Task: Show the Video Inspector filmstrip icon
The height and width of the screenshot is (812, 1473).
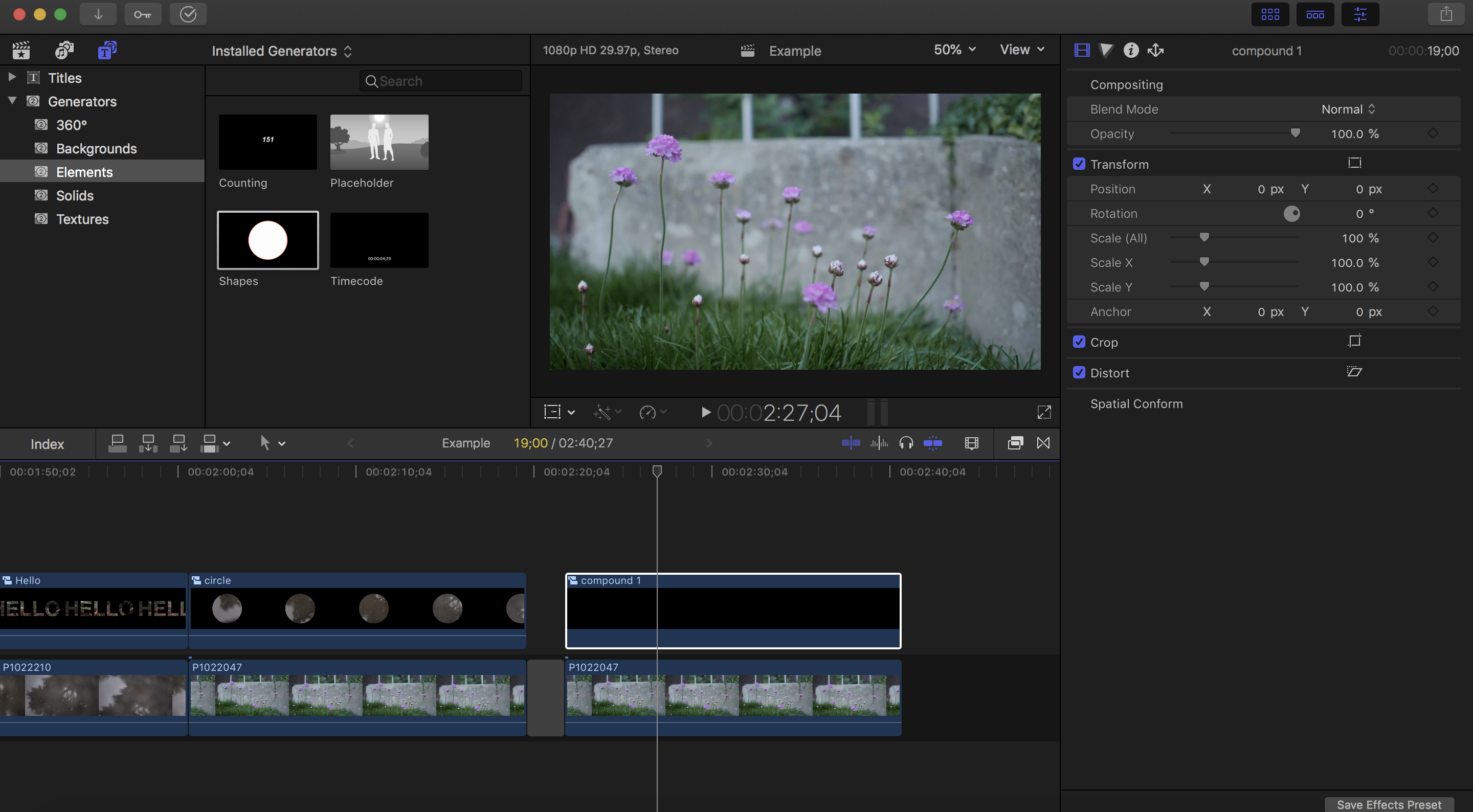Action: tap(1082, 50)
